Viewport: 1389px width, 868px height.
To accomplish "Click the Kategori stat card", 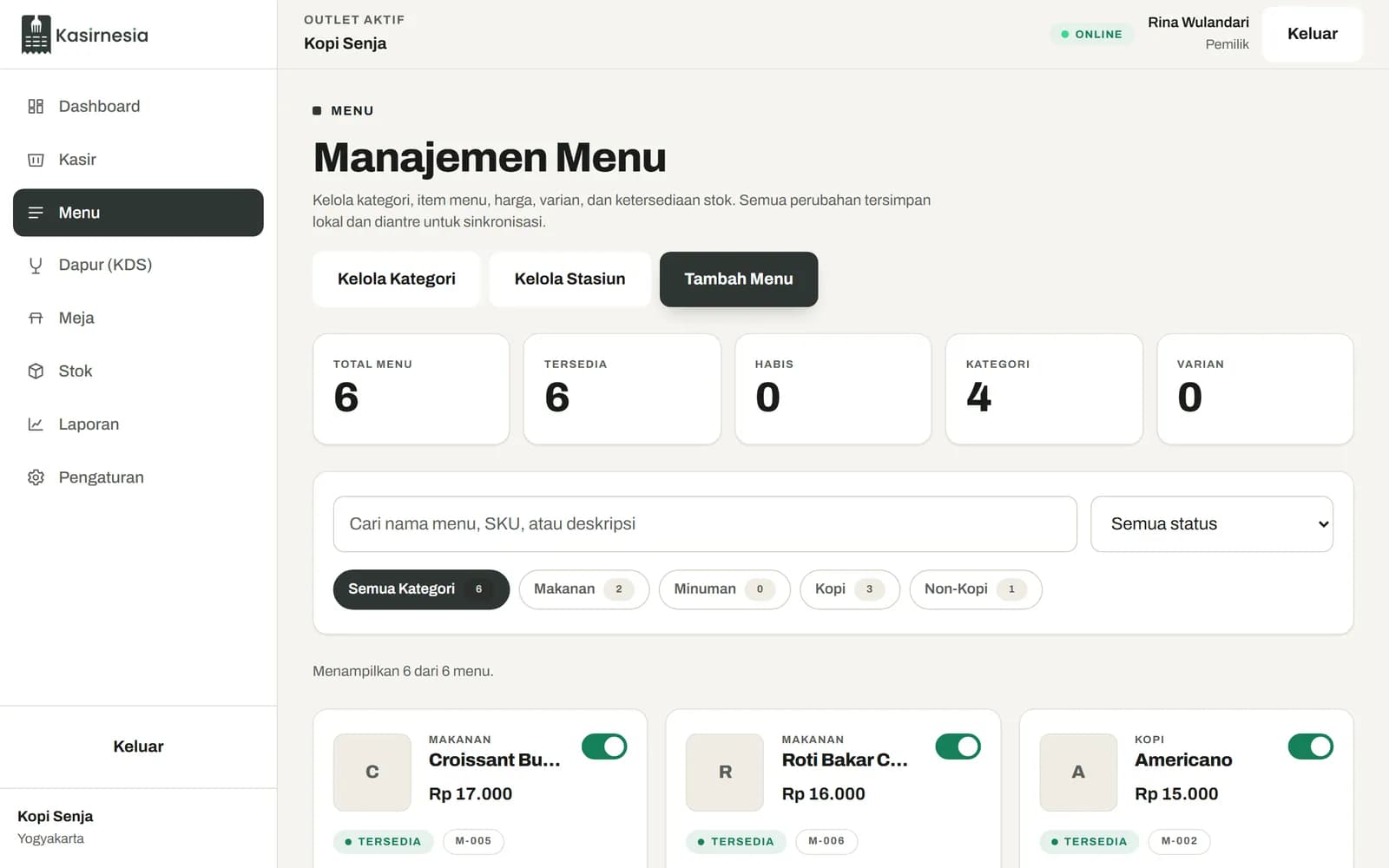I will (x=1043, y=389).
